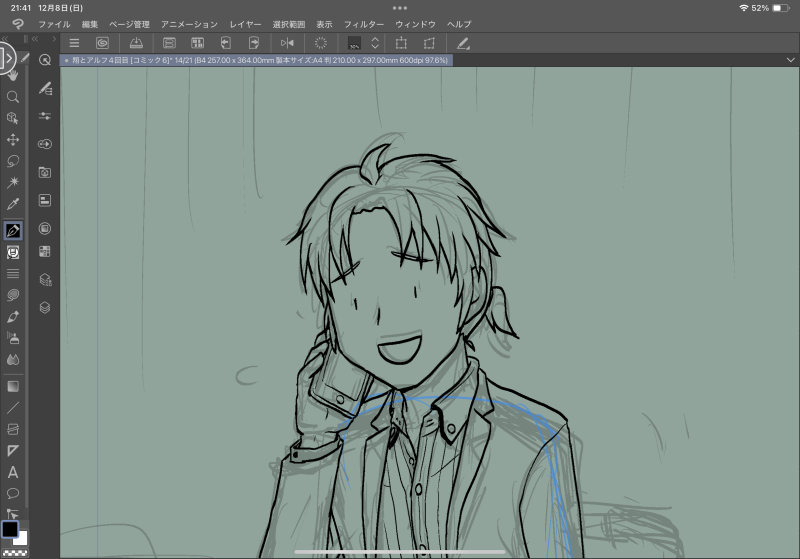Choose the Balloon speech bubble tool
The image size is (800, 559).
click(x=13, y=493)
